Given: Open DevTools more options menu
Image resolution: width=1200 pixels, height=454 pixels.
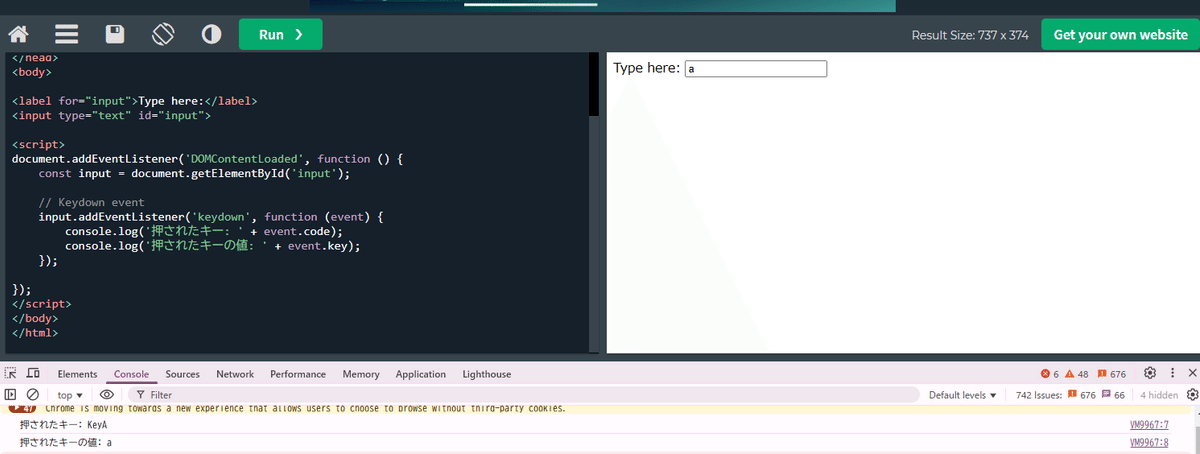Looking at the screenshot, I should (1171, 374).
